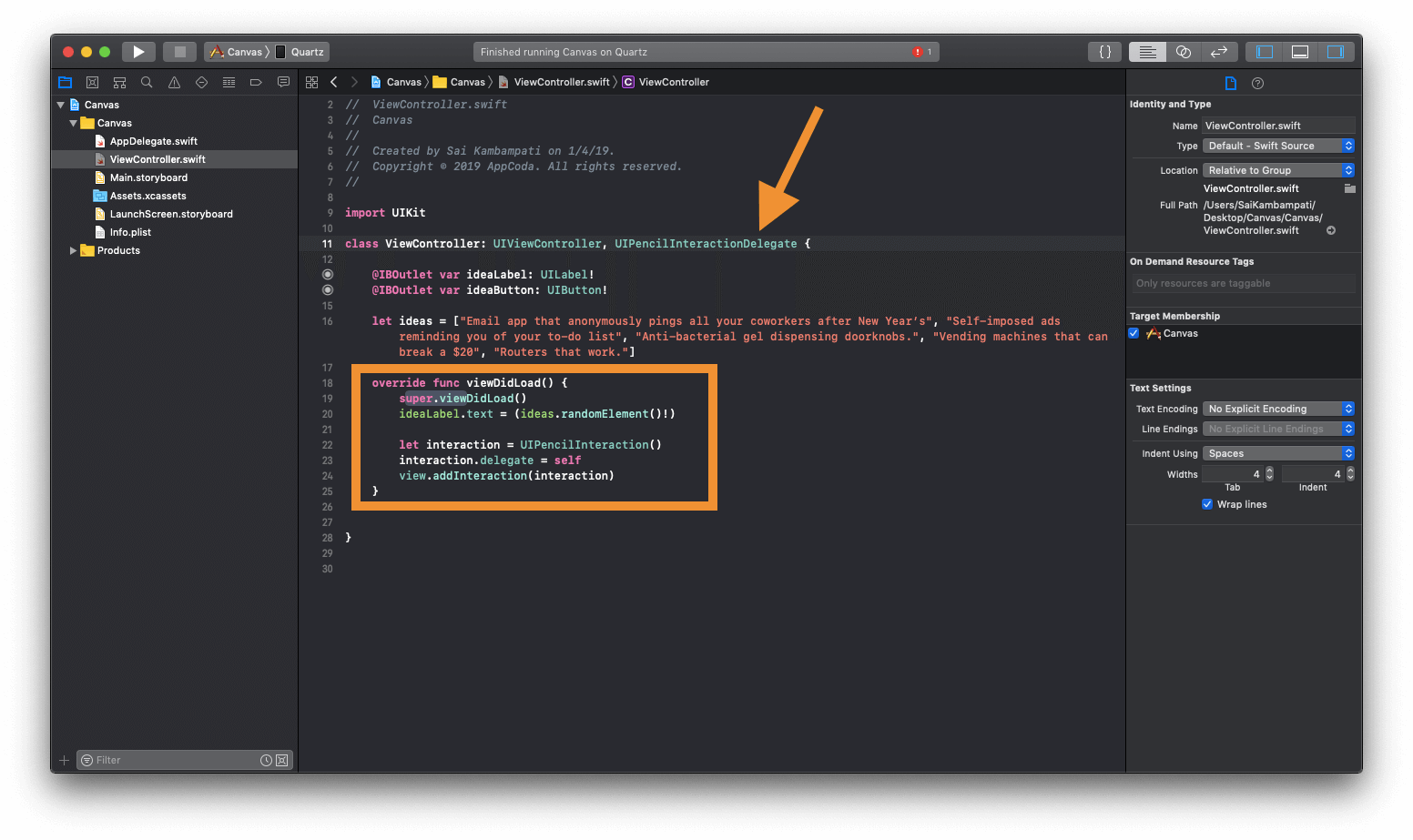Switch to the Version editor
Image resolution: width=1413 pixels, height=840 pixels.
pos(1219,52)
